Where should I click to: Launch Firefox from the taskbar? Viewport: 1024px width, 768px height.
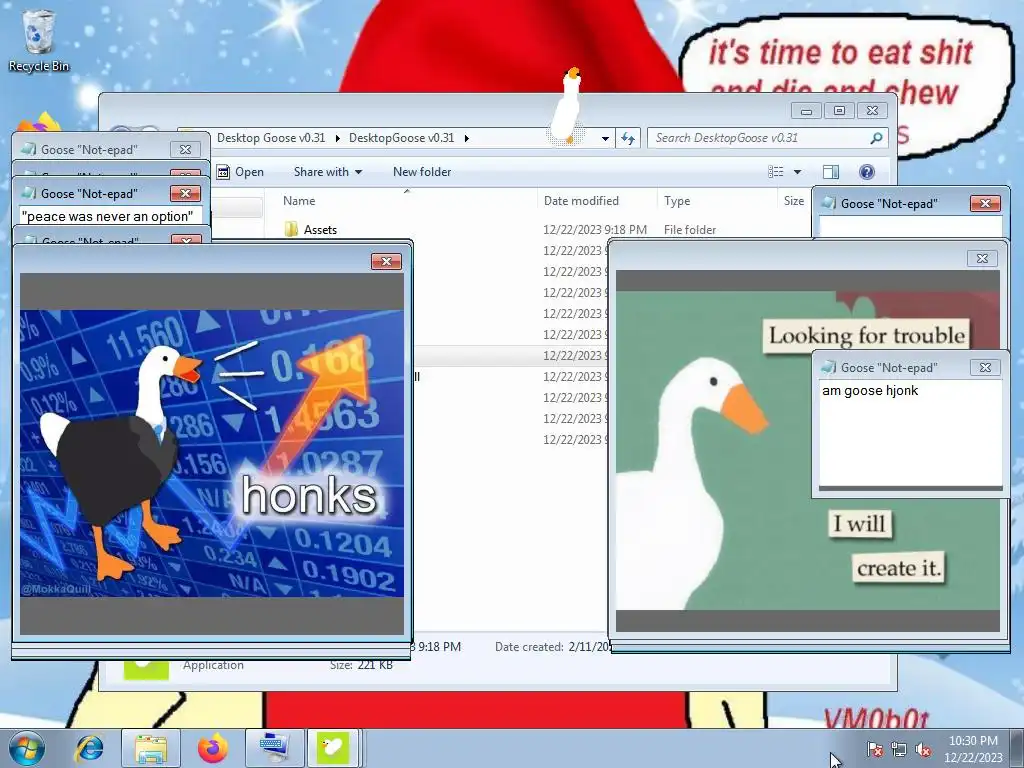pos(212,748)
